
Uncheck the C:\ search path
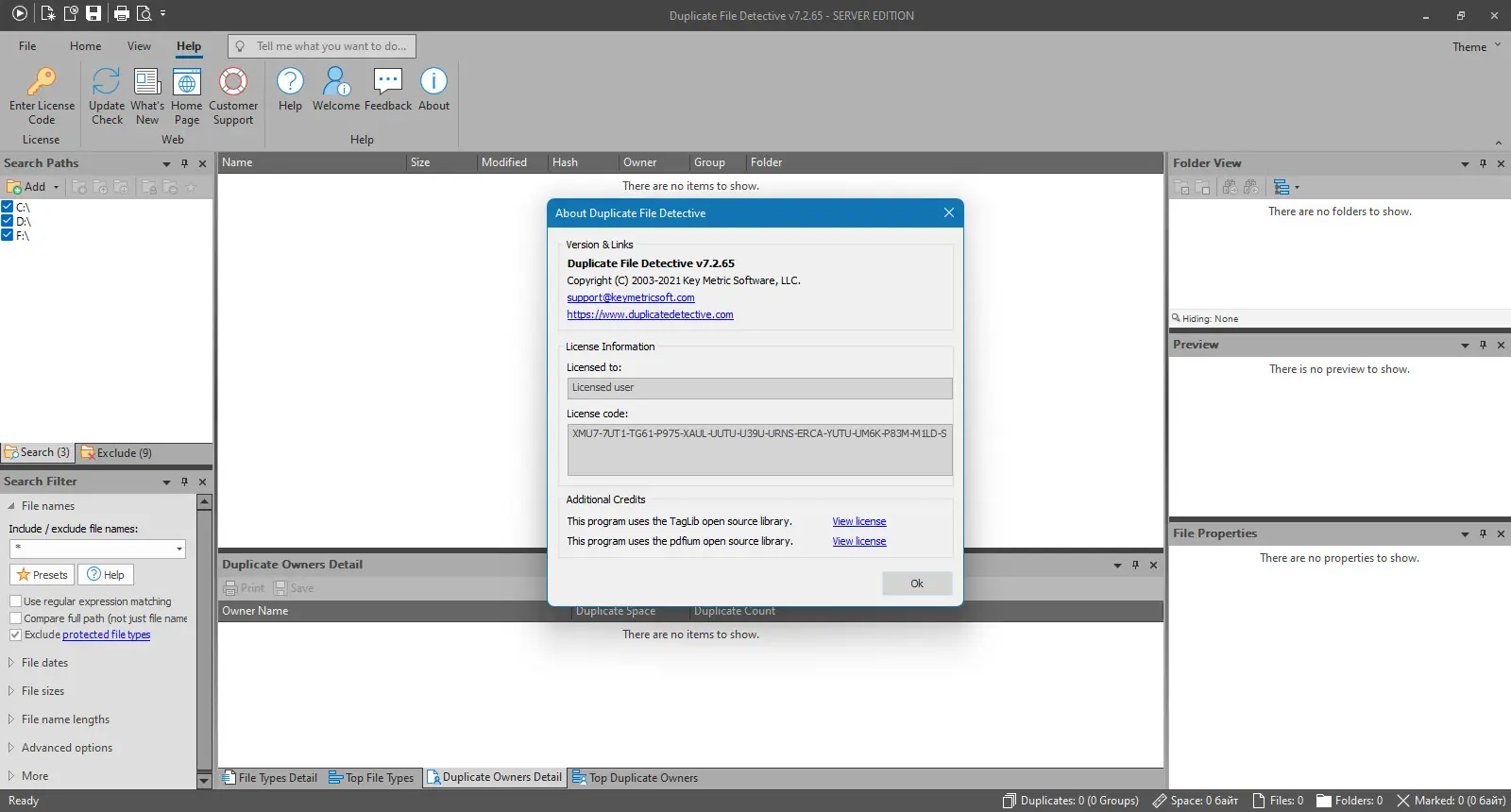[8, 207]
